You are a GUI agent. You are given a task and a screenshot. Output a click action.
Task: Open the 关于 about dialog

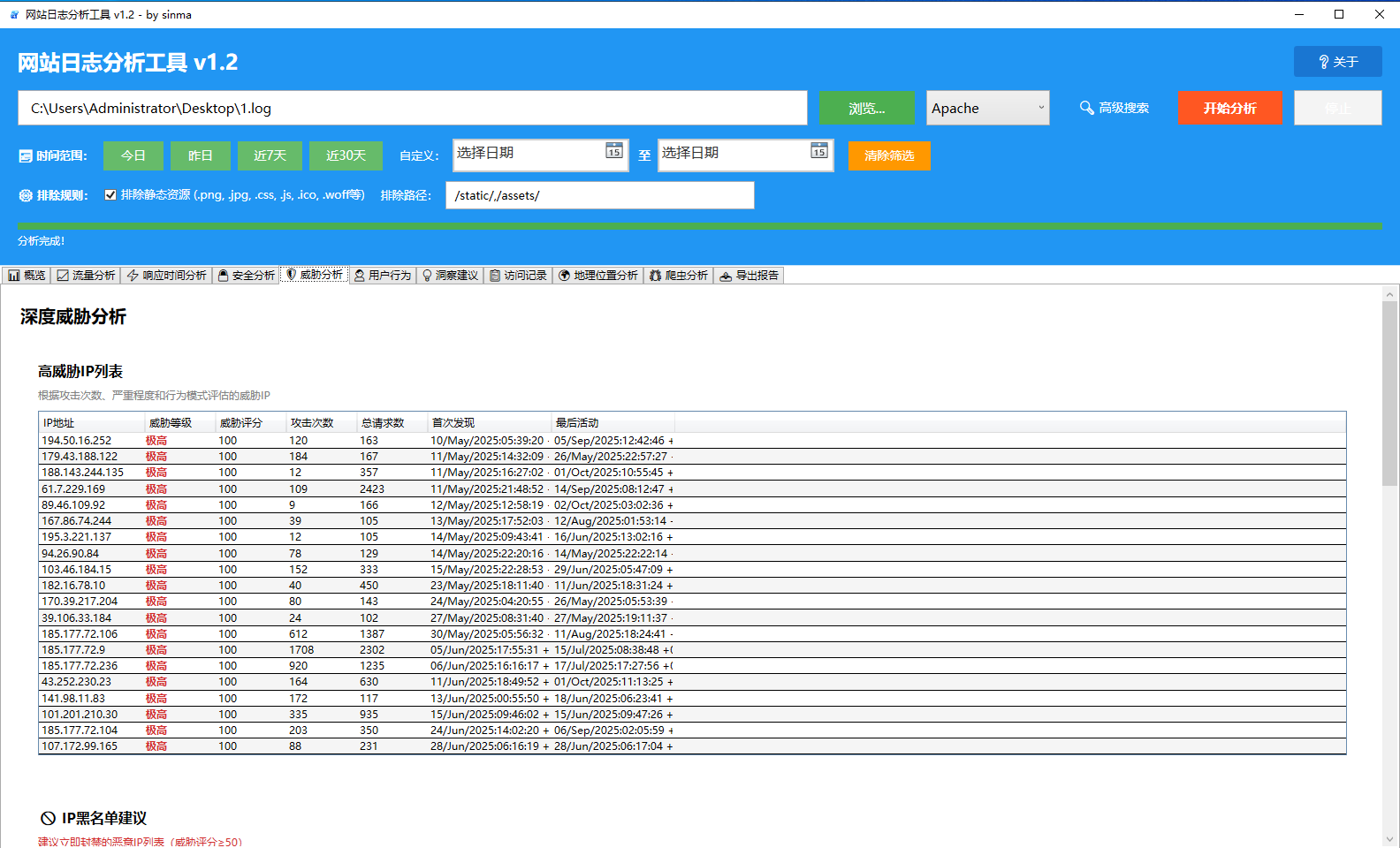point(1337,62)
